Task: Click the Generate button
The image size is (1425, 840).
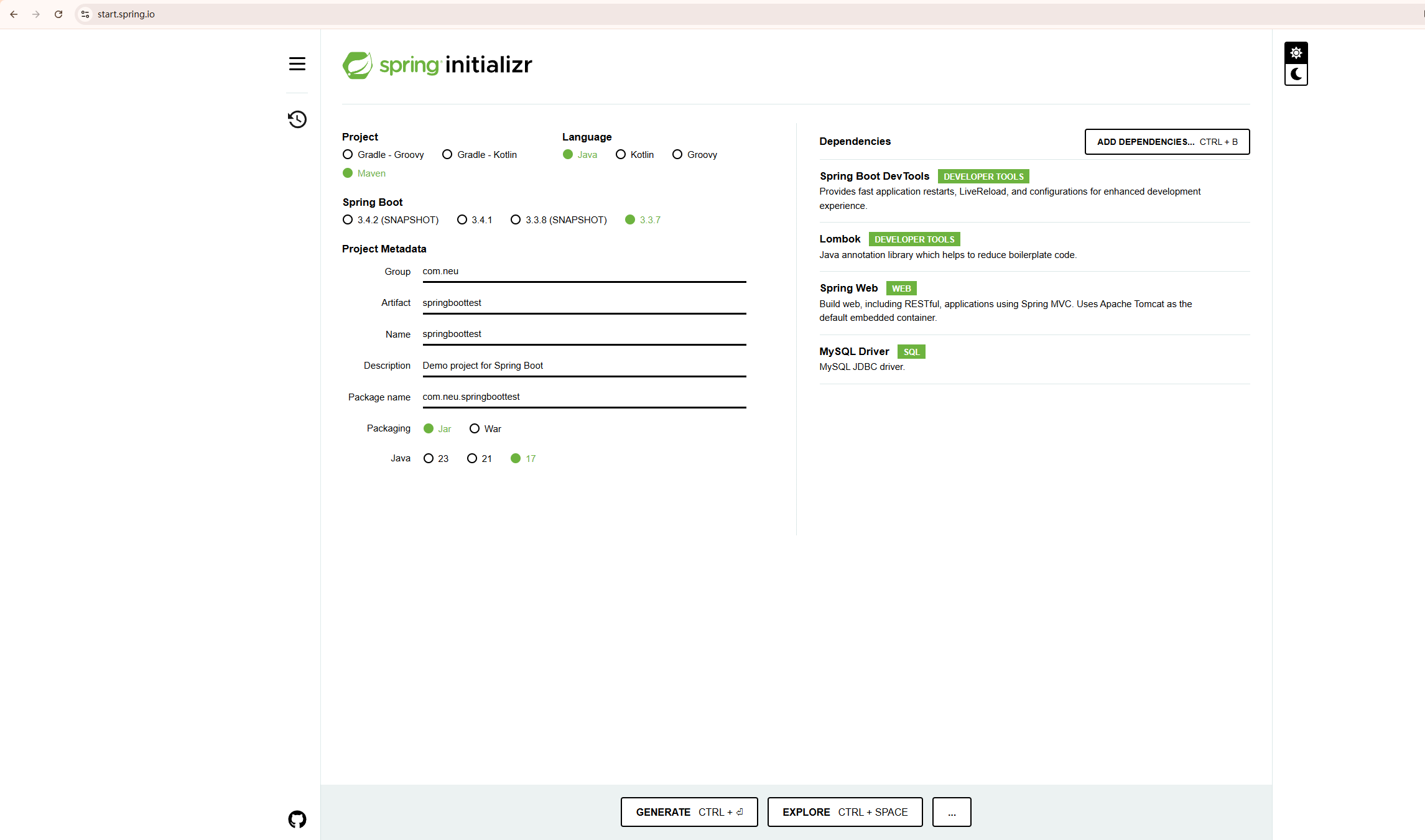Action: 689,812
